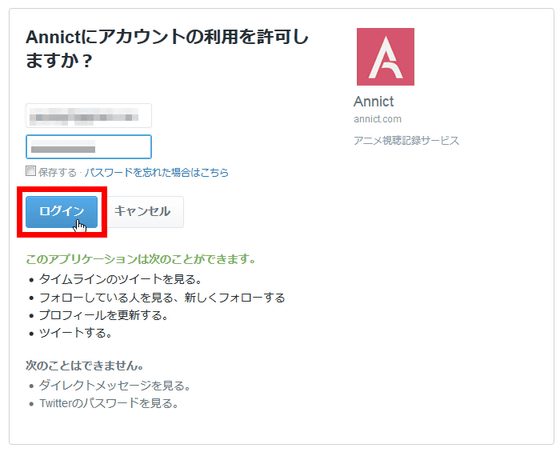Click the 次のことはできません。 heading
The image size is (560, 452).
point(85,365)
